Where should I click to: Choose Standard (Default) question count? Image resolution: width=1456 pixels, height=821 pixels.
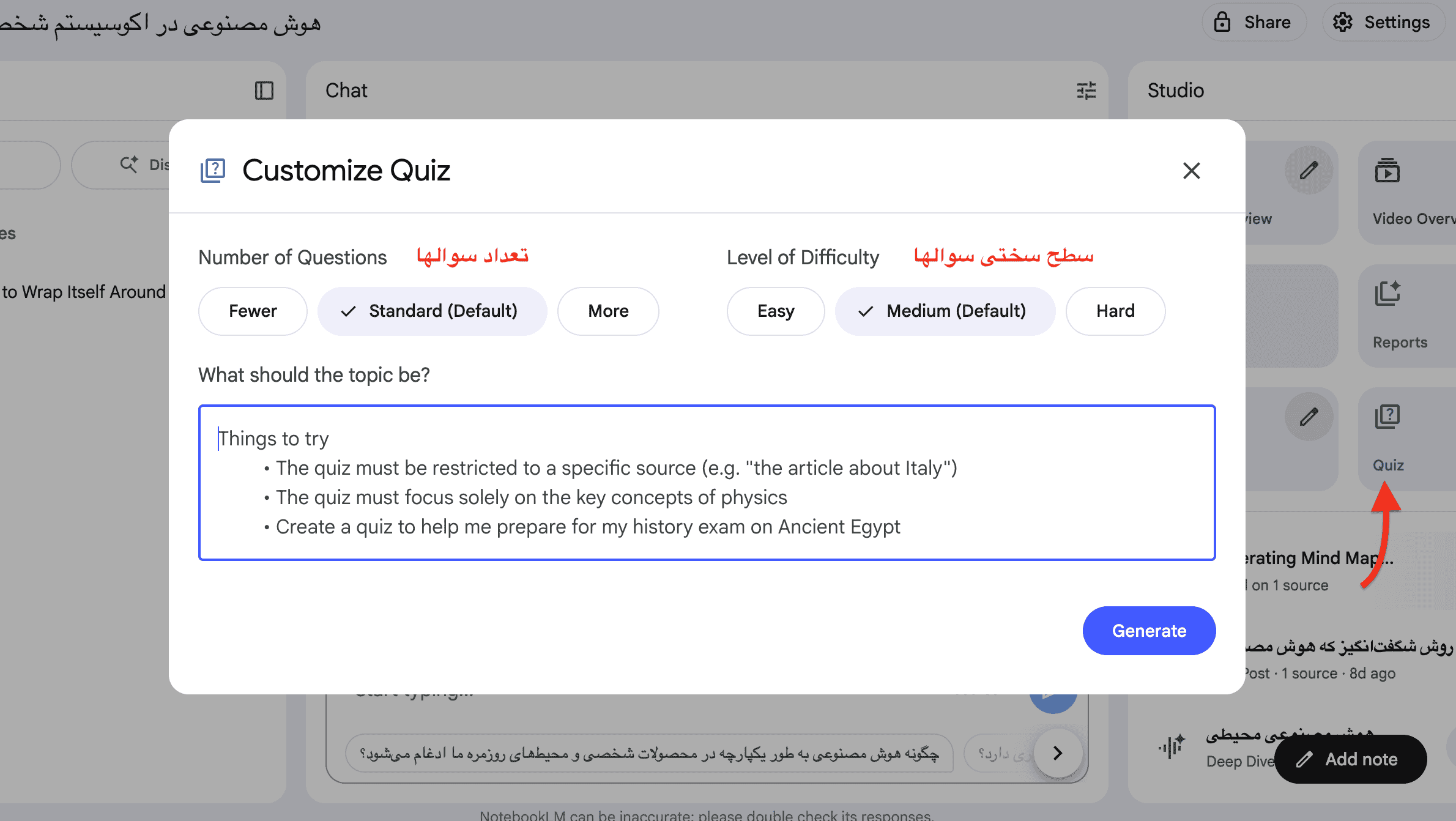click(x=432, y=311)
